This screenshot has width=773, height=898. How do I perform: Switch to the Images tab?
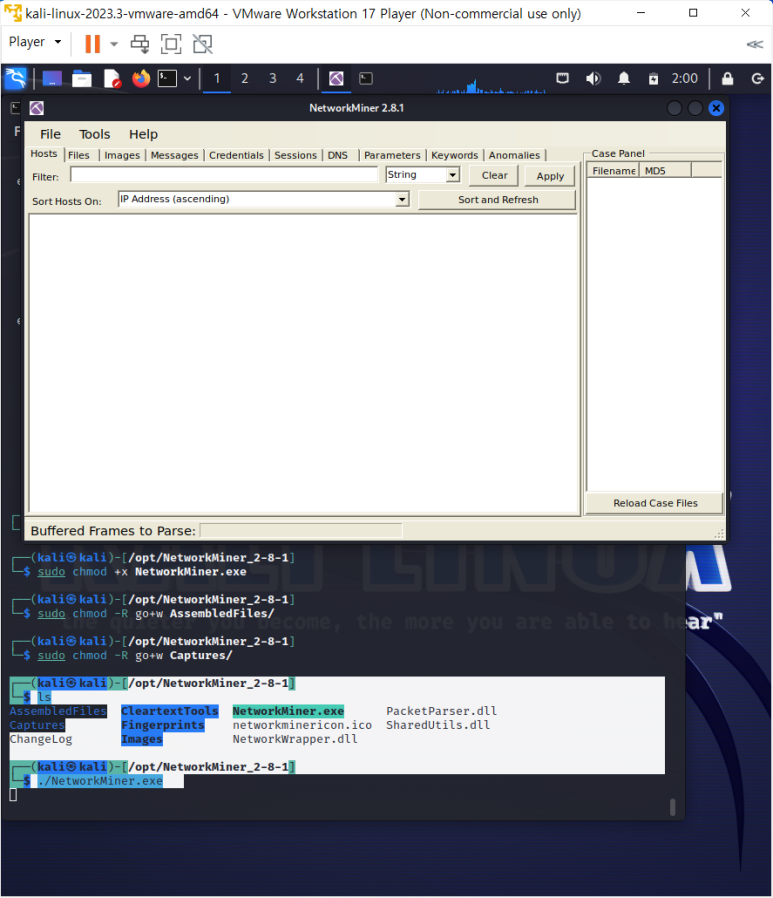122,155
